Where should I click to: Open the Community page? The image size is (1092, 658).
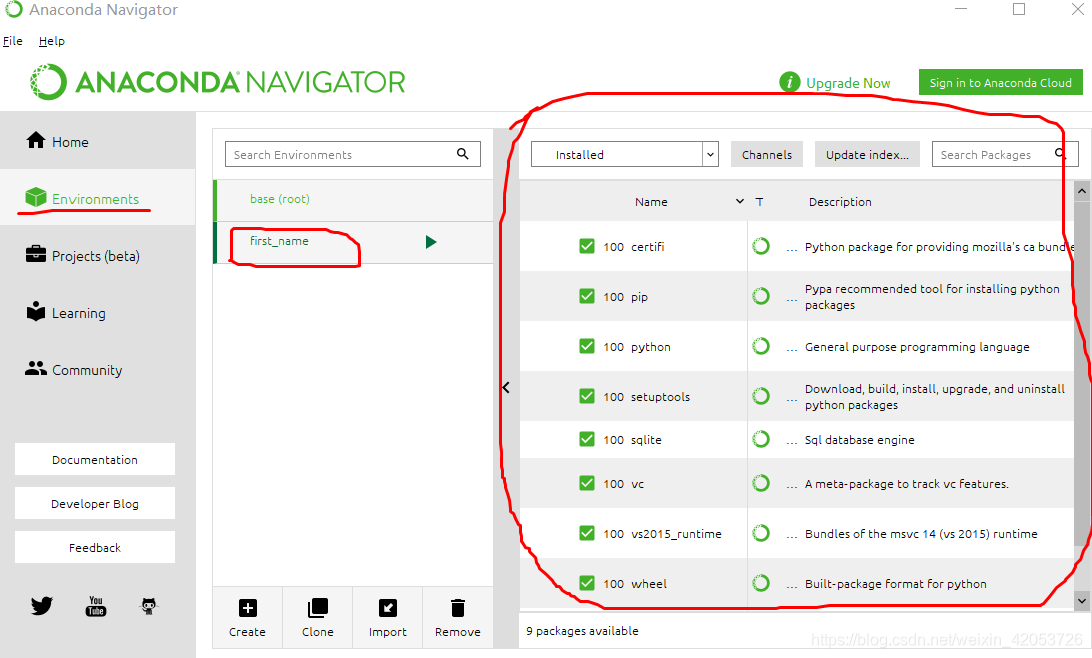click(x=98, y=370)
